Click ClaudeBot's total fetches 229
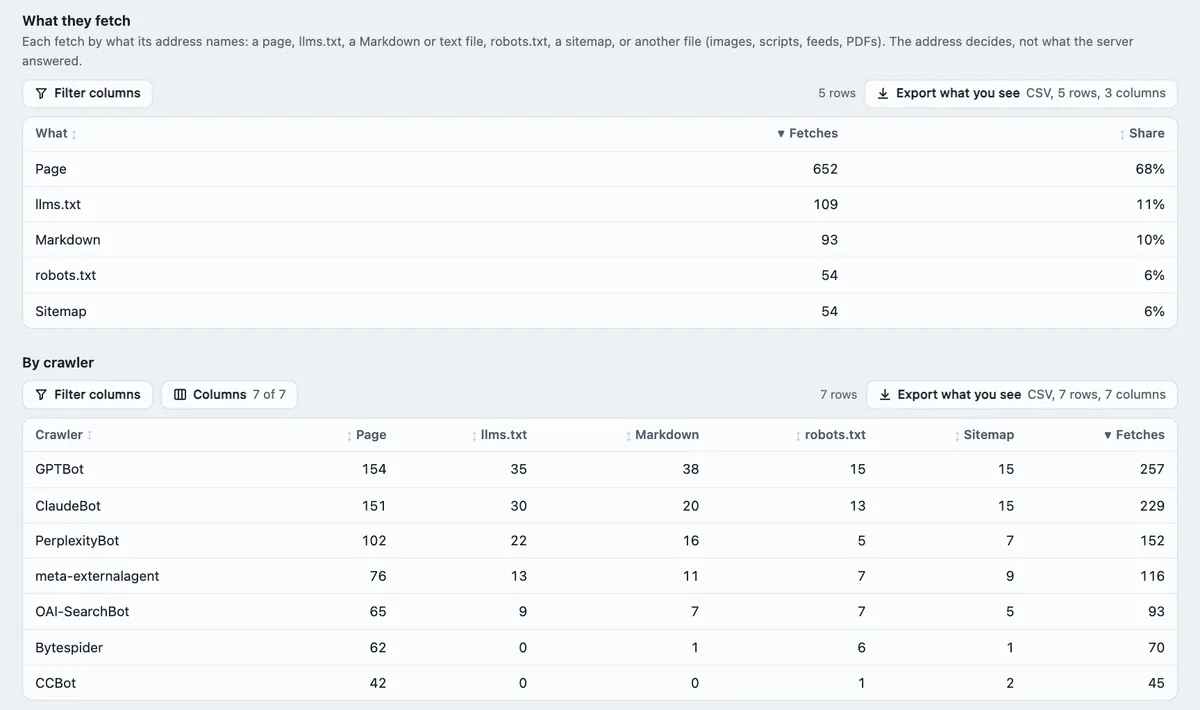Viewport: 1200px width, 710px height. coord(1152,505)
